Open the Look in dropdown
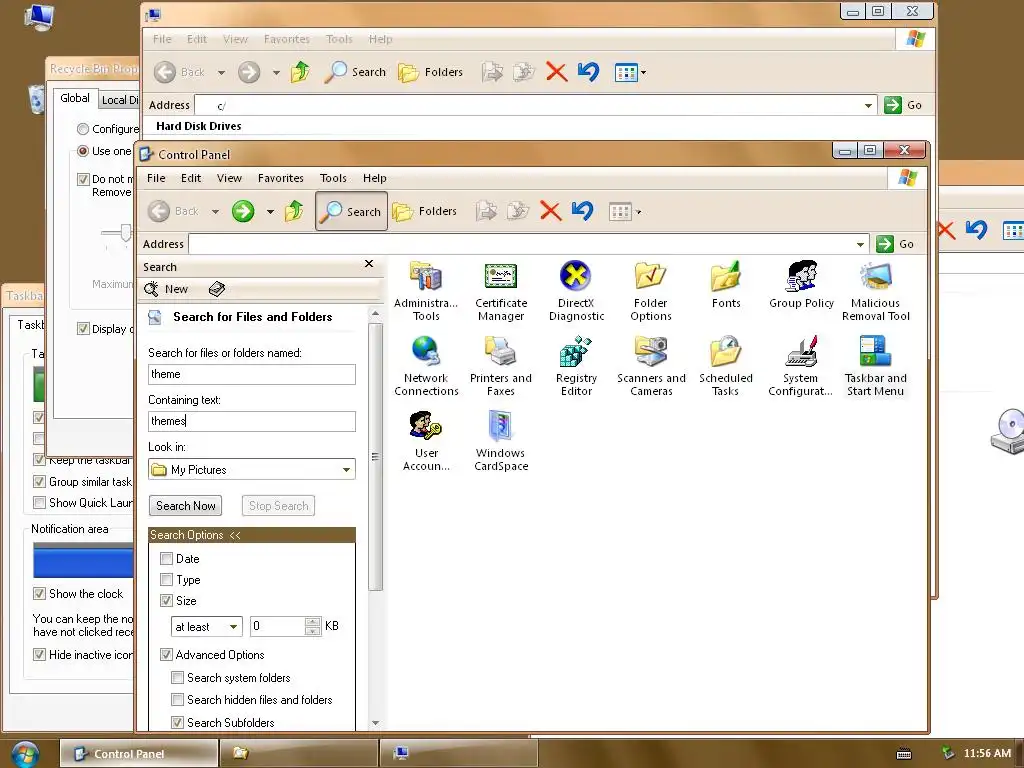Image resolution: width=1024 pixels, height=768 pixels. pyautogui.click(x=346, y=470)
